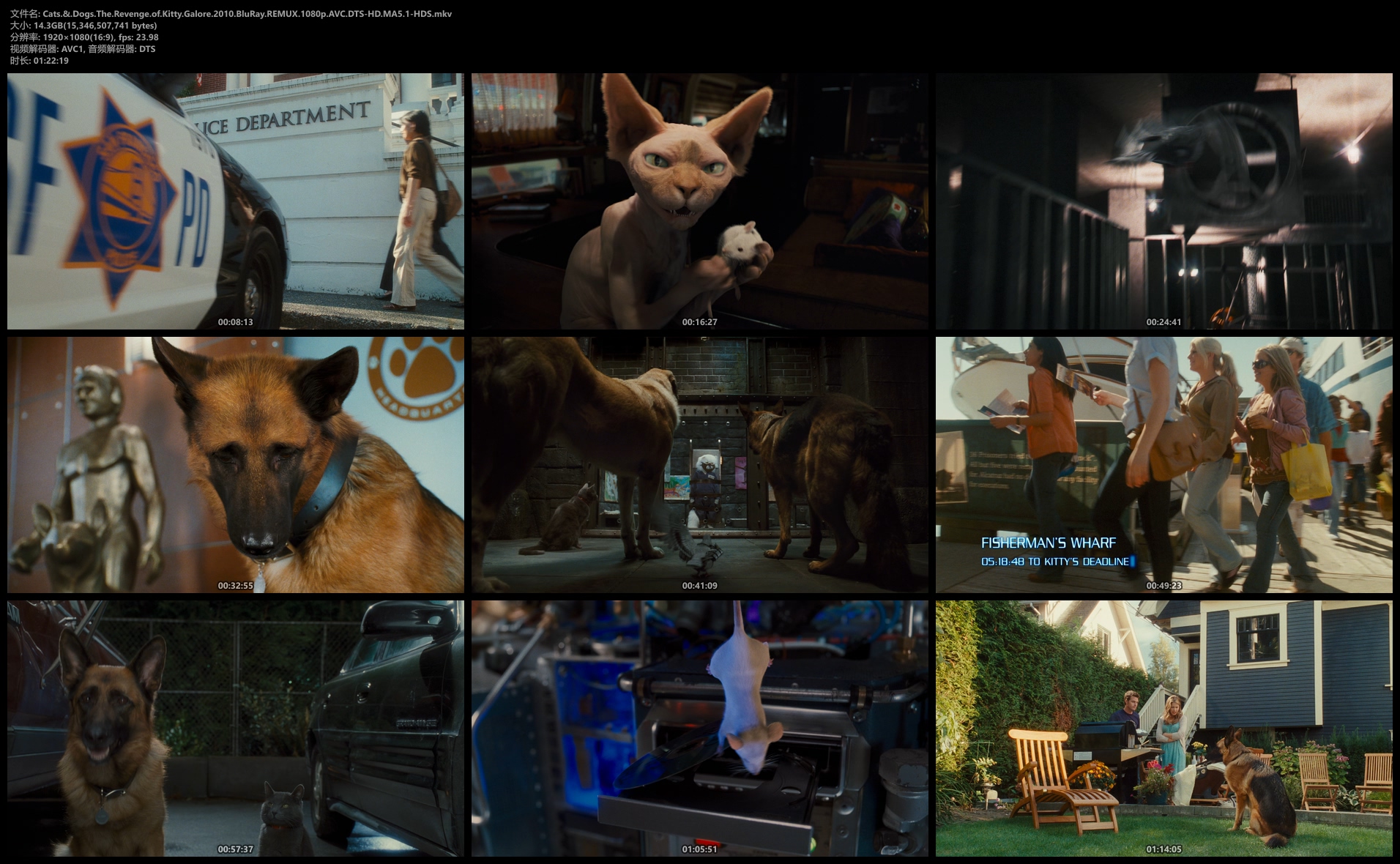Jump to the 00:16:27 timestamp

(x=699, y=322)
